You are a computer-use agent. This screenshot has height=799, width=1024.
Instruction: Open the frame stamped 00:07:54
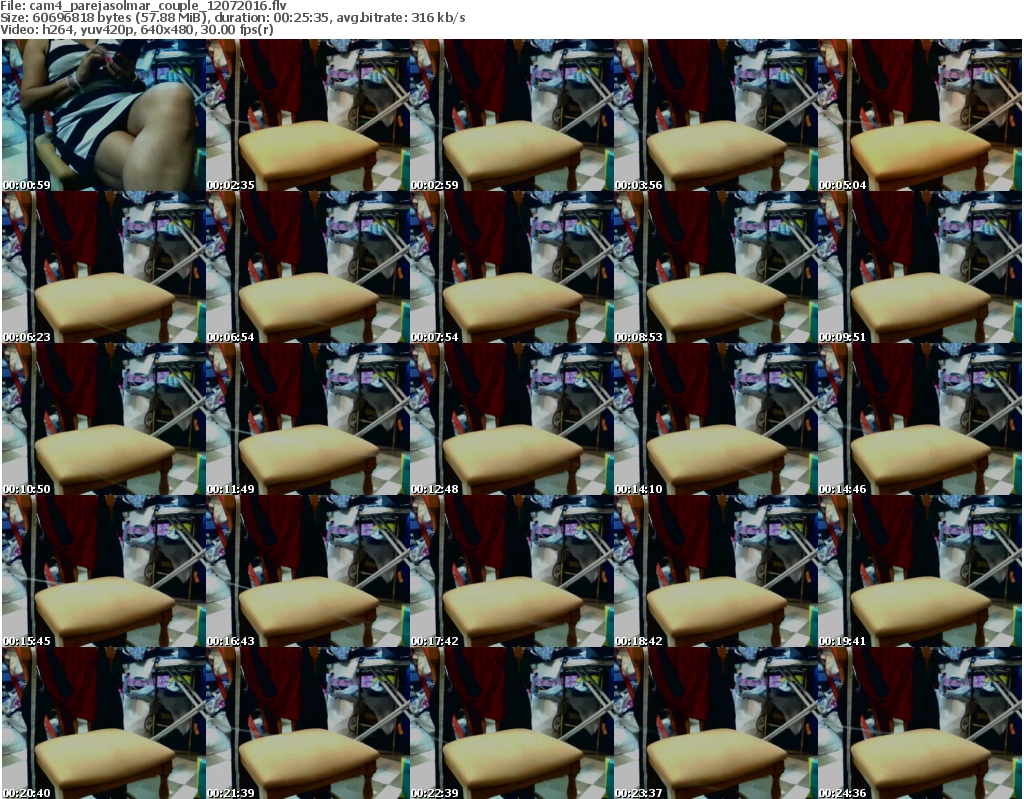511,267
